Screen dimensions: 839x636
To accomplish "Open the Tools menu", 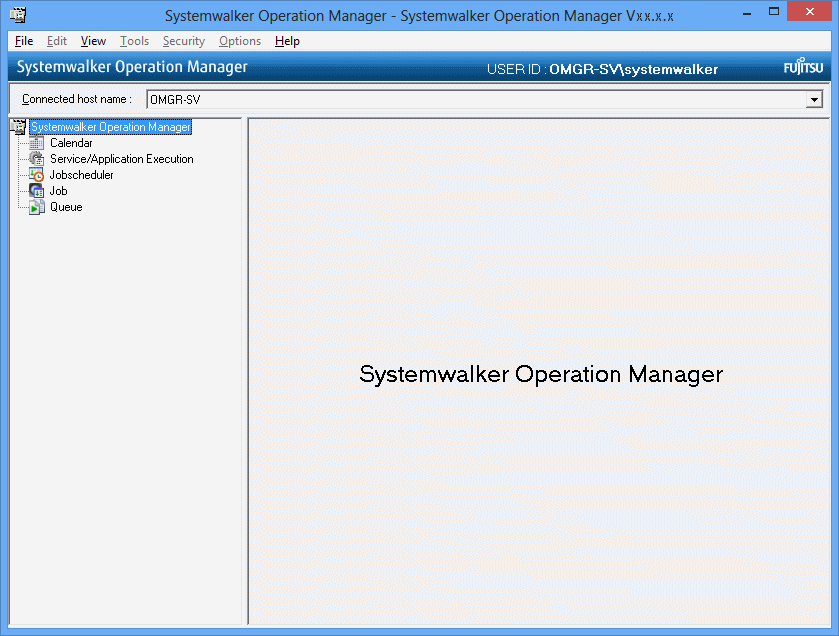I will pyautogui.click(x=134, y=41).
